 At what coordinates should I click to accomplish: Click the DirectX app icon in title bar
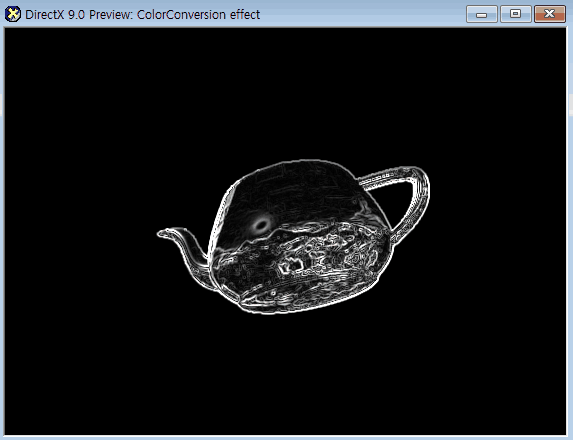click(x=13, y=14)
